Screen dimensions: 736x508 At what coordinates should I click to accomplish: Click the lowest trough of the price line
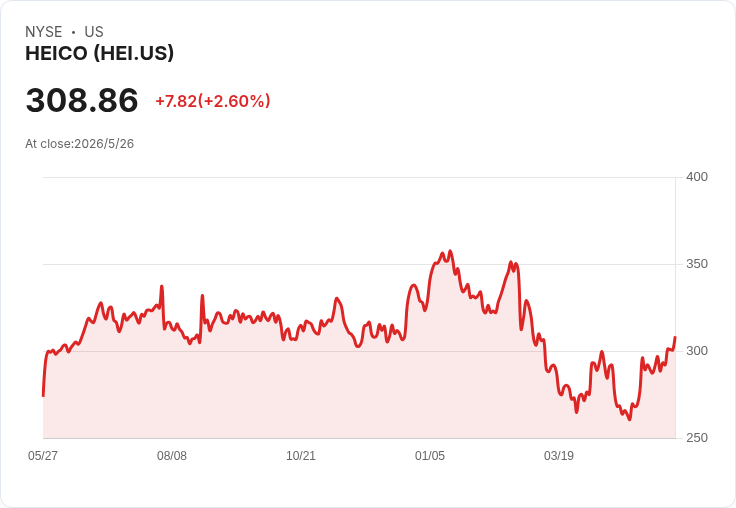tap(629, 419)
